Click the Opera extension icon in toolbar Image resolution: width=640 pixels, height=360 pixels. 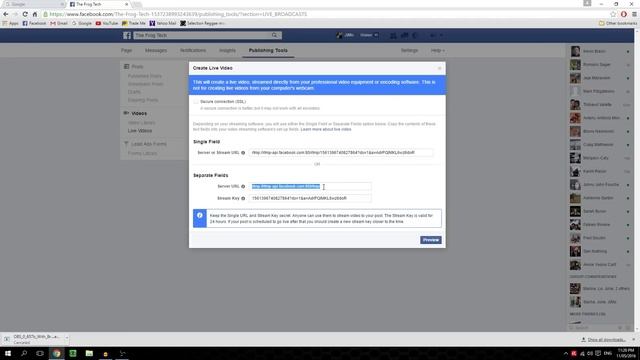[624, 14]
